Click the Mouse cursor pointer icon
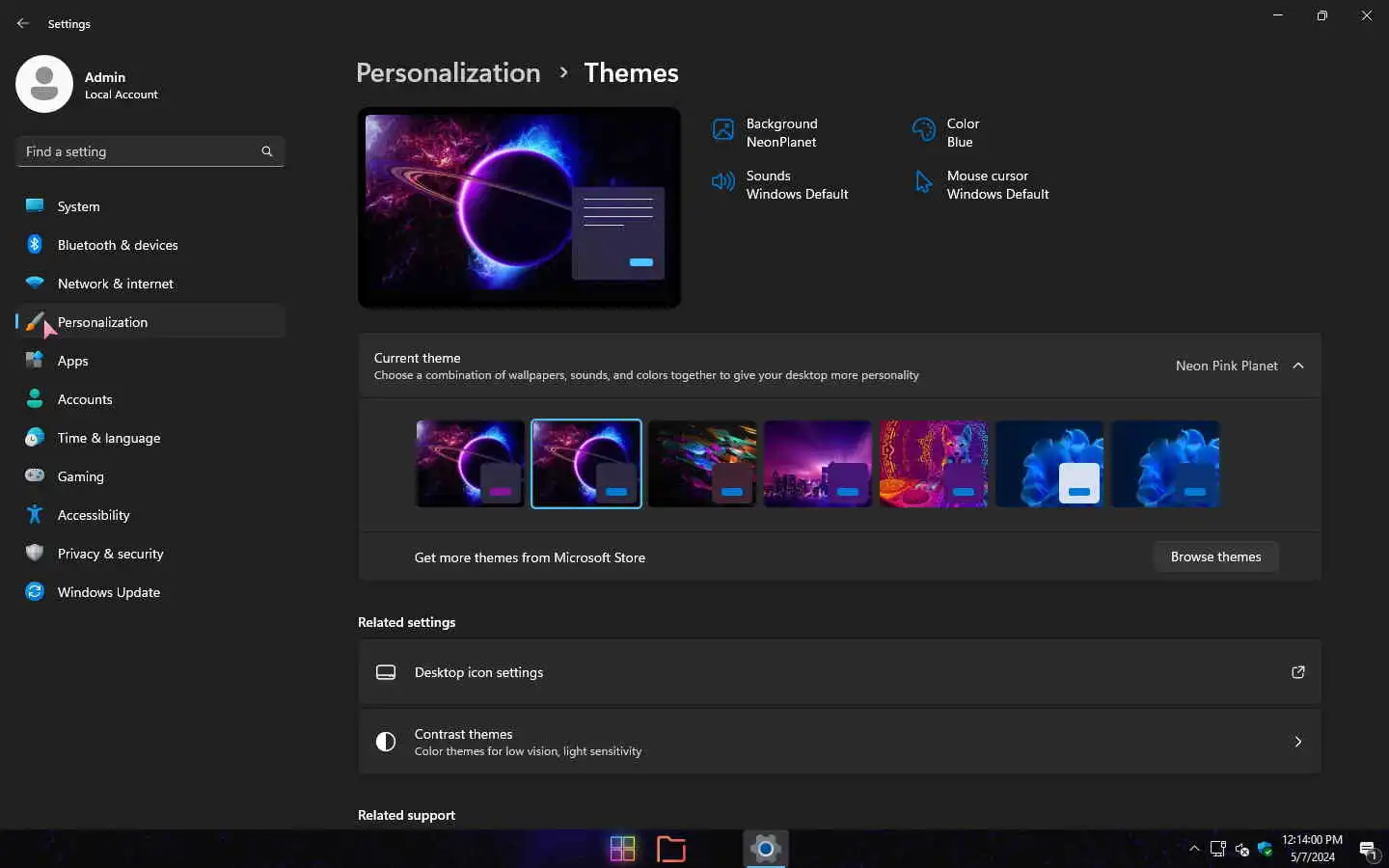1389x868 pixels. pos(924,181)
